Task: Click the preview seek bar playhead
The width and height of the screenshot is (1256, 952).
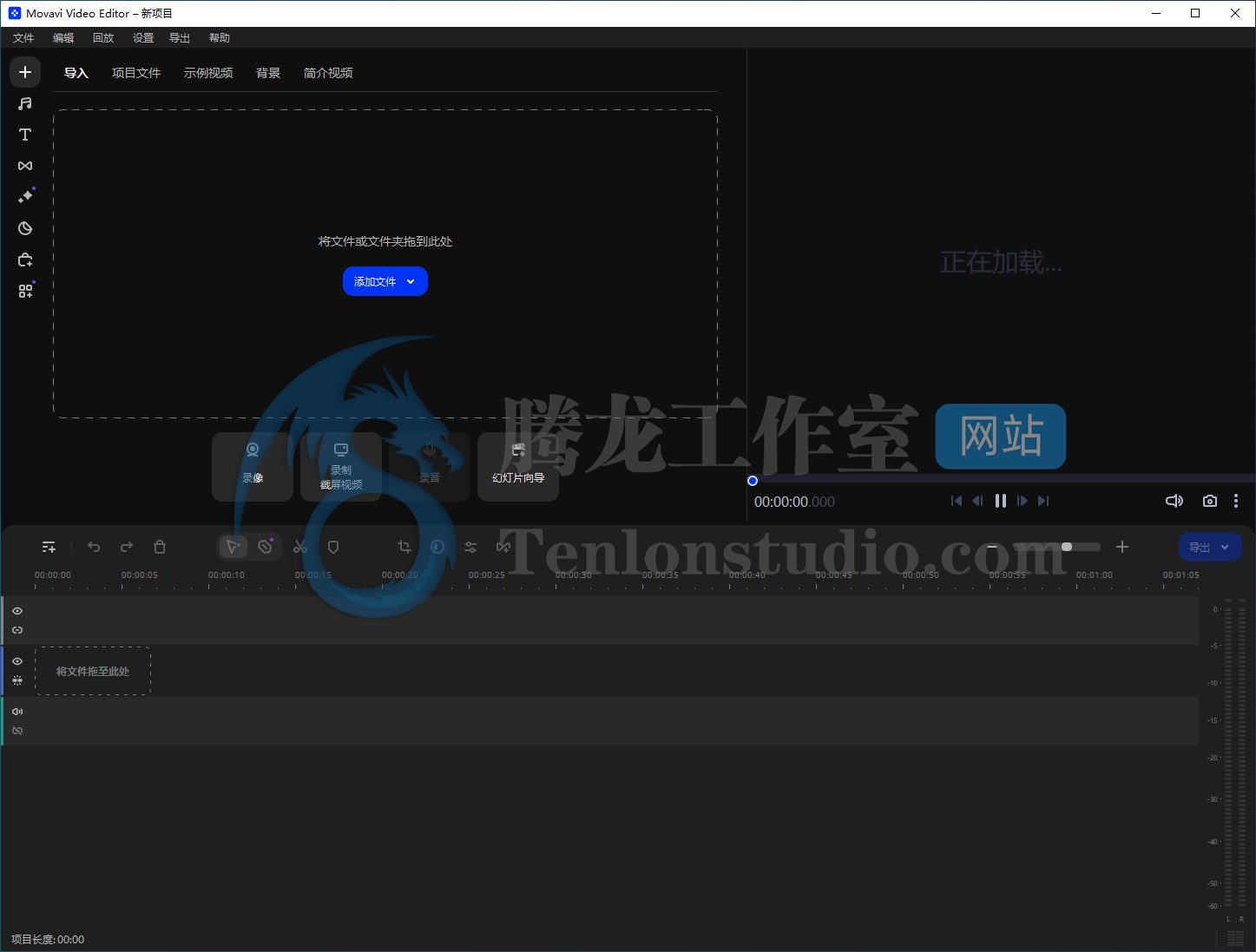Action: pyautogui.click(x=753, y=481)
